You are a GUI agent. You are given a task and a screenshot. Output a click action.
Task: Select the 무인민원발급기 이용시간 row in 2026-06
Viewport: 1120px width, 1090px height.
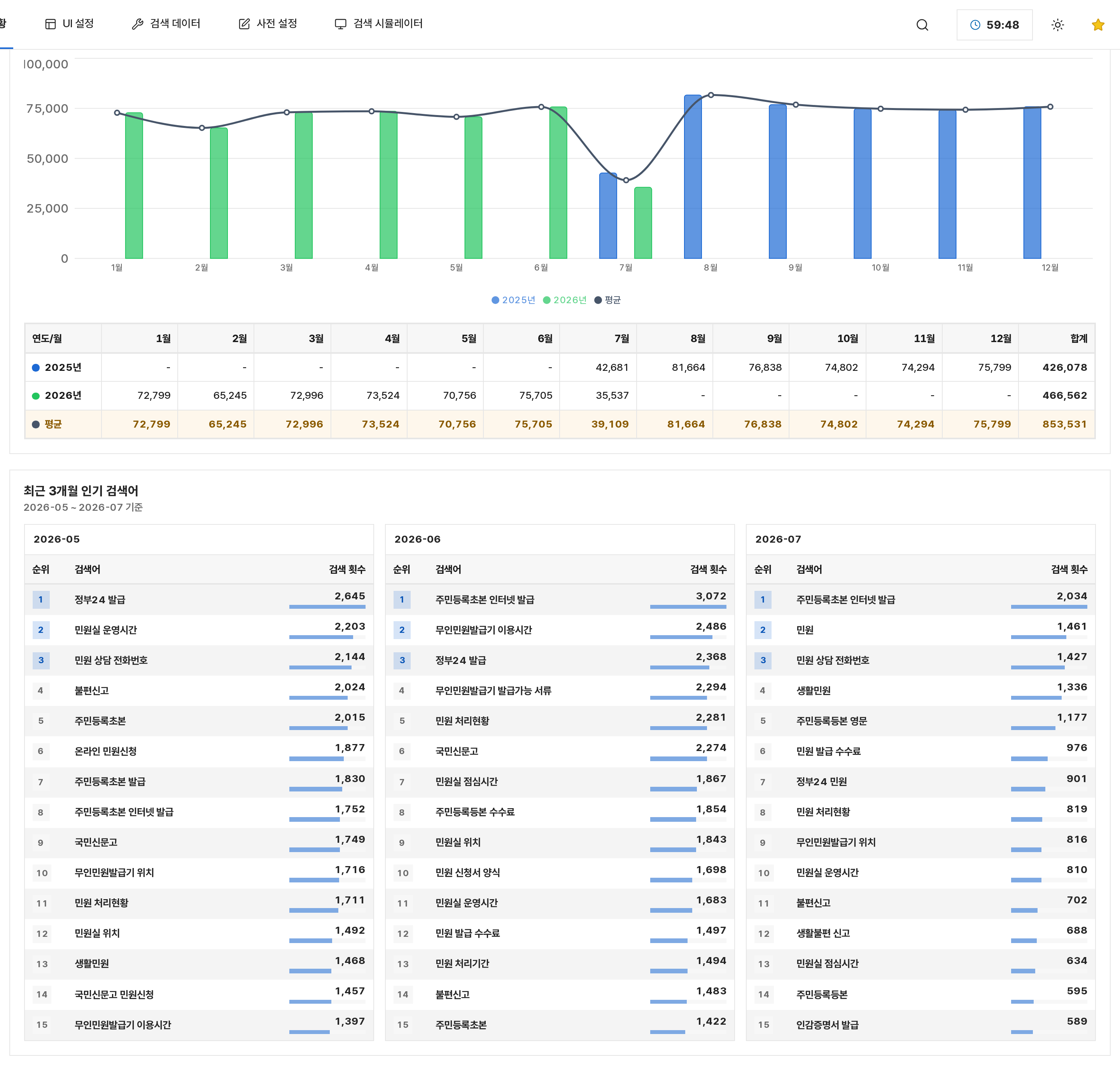pos(560,630)
